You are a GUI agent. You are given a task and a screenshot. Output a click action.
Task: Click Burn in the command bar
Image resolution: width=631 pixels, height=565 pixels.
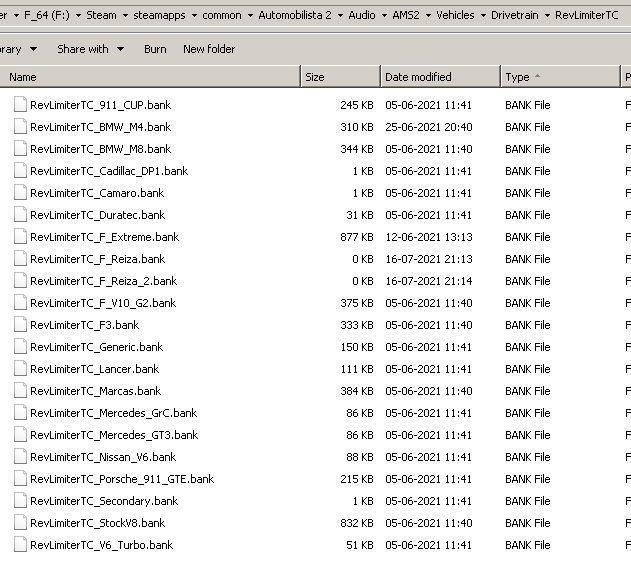coord(155,49)
